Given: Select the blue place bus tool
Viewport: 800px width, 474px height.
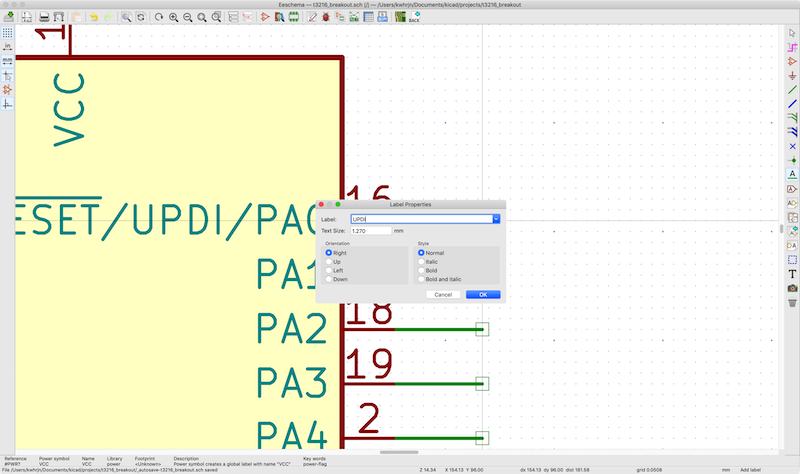Looking at the screenshot, I should coord(792,104).
